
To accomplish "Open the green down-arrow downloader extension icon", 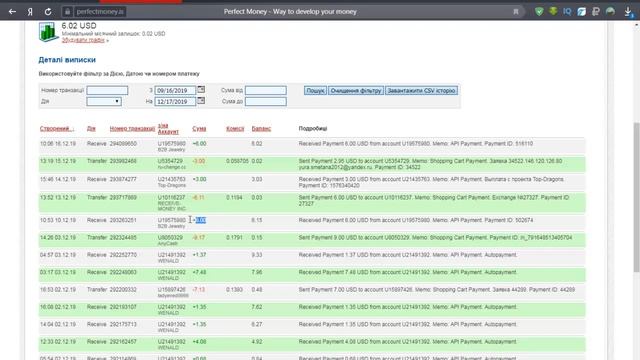I will [553, 11].
